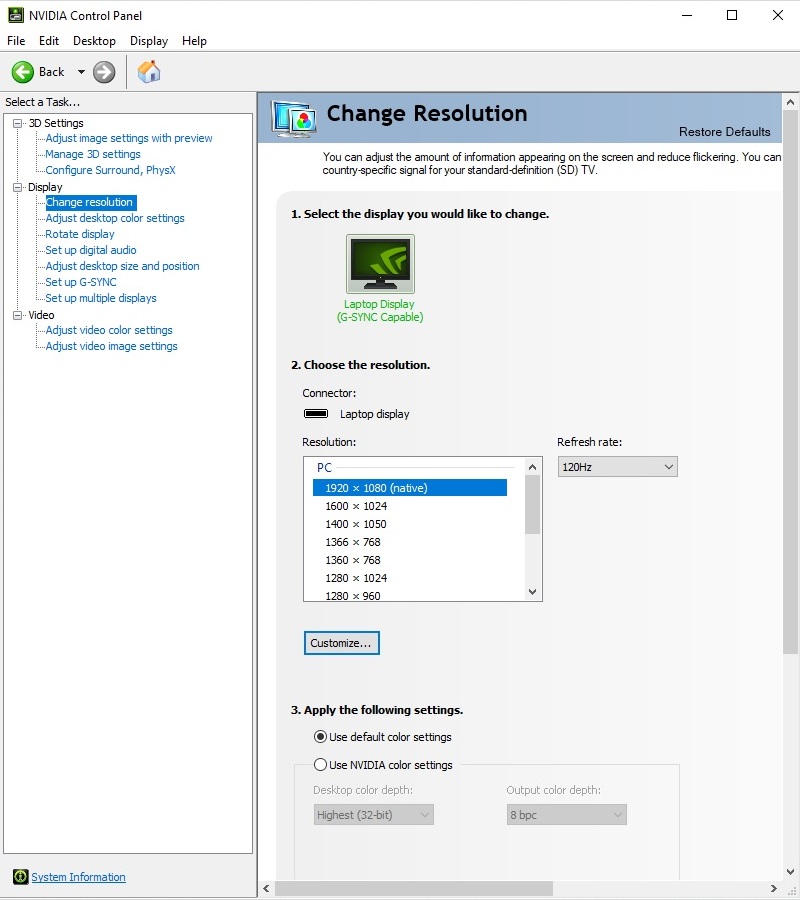
Task: Open Adjust desktop size and position
Action: (x=122, y=266)
